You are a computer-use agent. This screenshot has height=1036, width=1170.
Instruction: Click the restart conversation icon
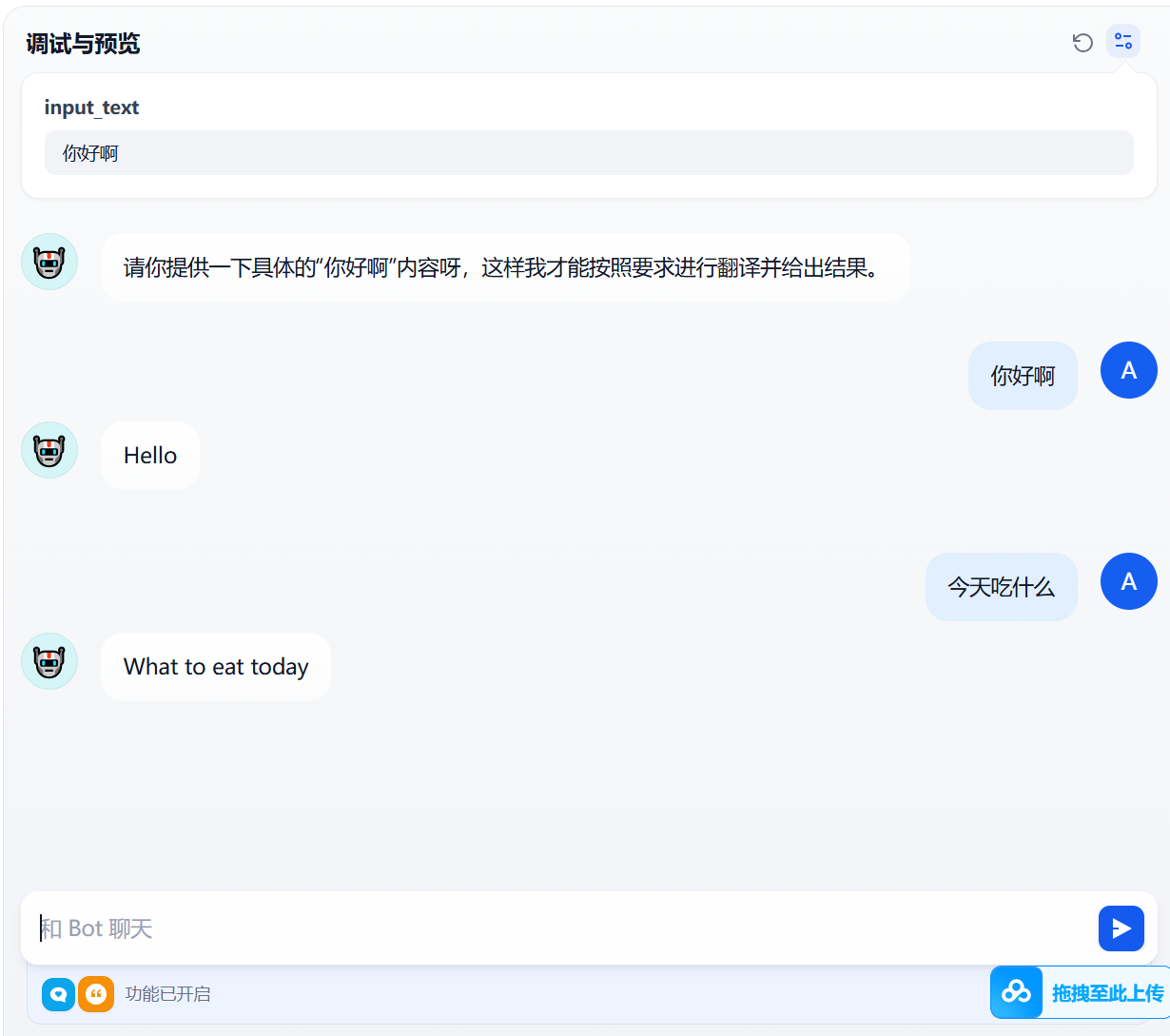point(1083,42)
